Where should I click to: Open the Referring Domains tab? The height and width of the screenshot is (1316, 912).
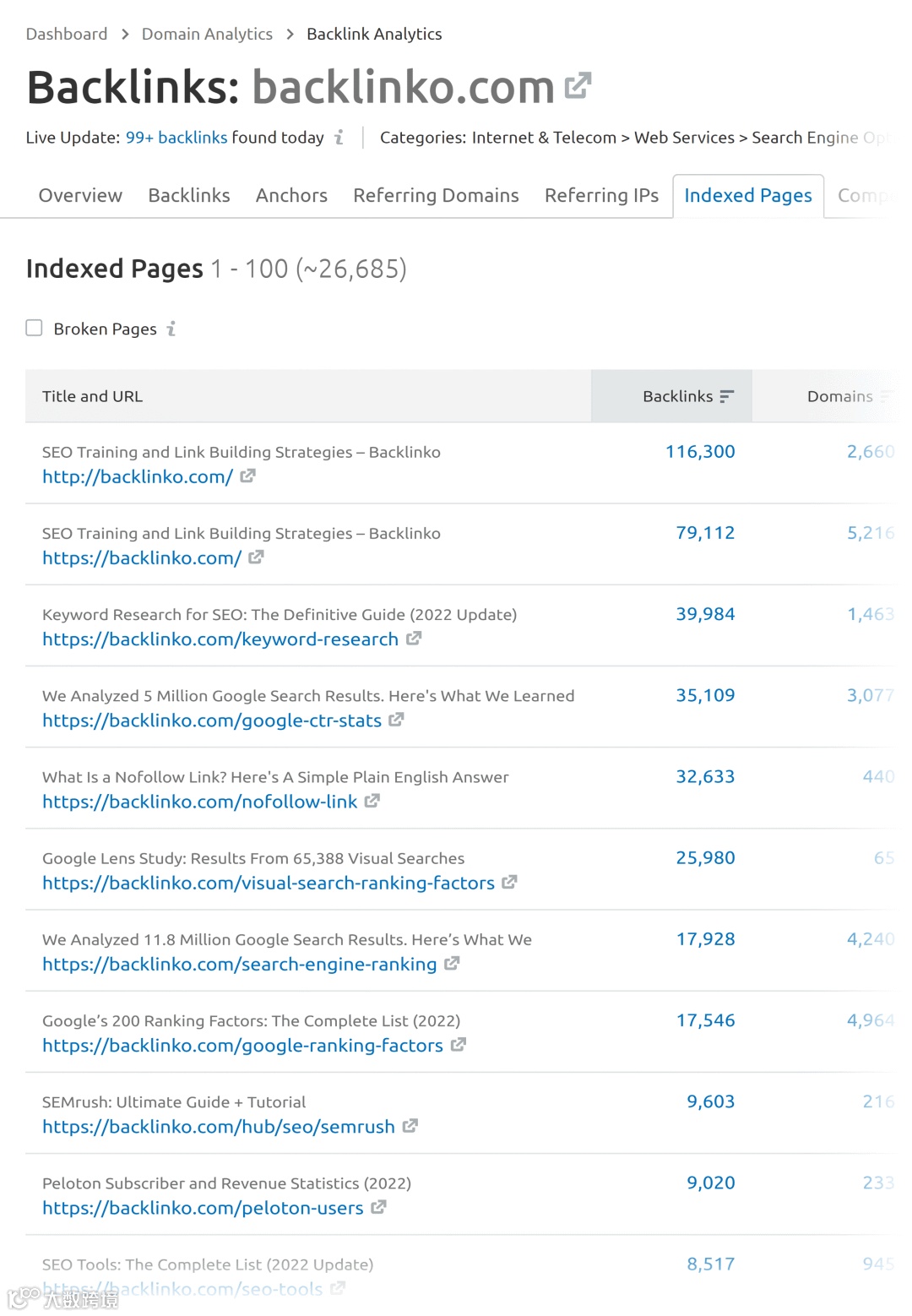click(436, 195)
